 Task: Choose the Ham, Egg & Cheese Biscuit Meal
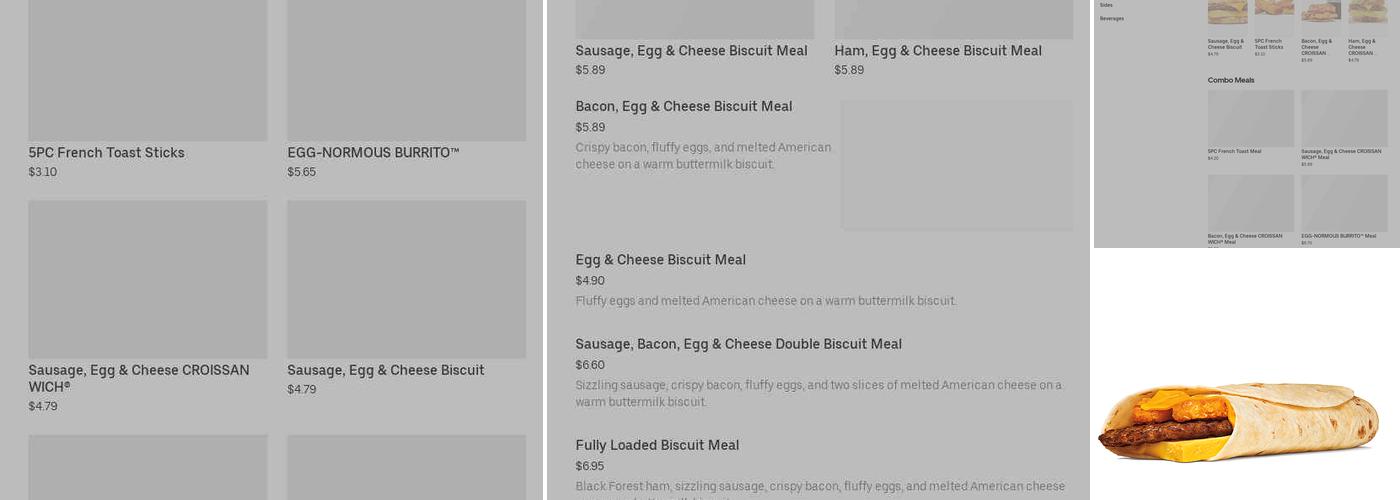[x=938, y=51]
